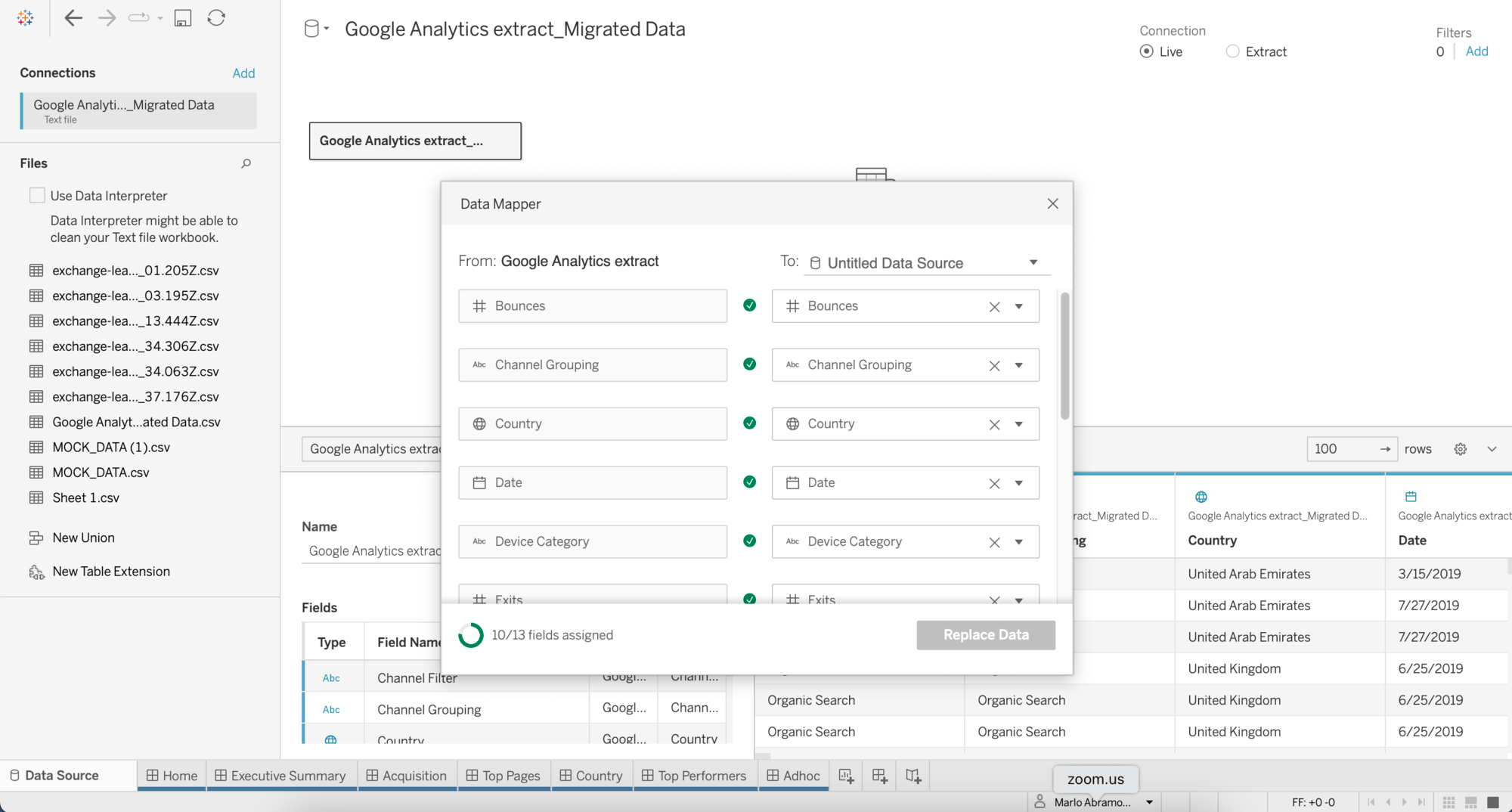Select the Live connection radio button

coord(1145,51)
